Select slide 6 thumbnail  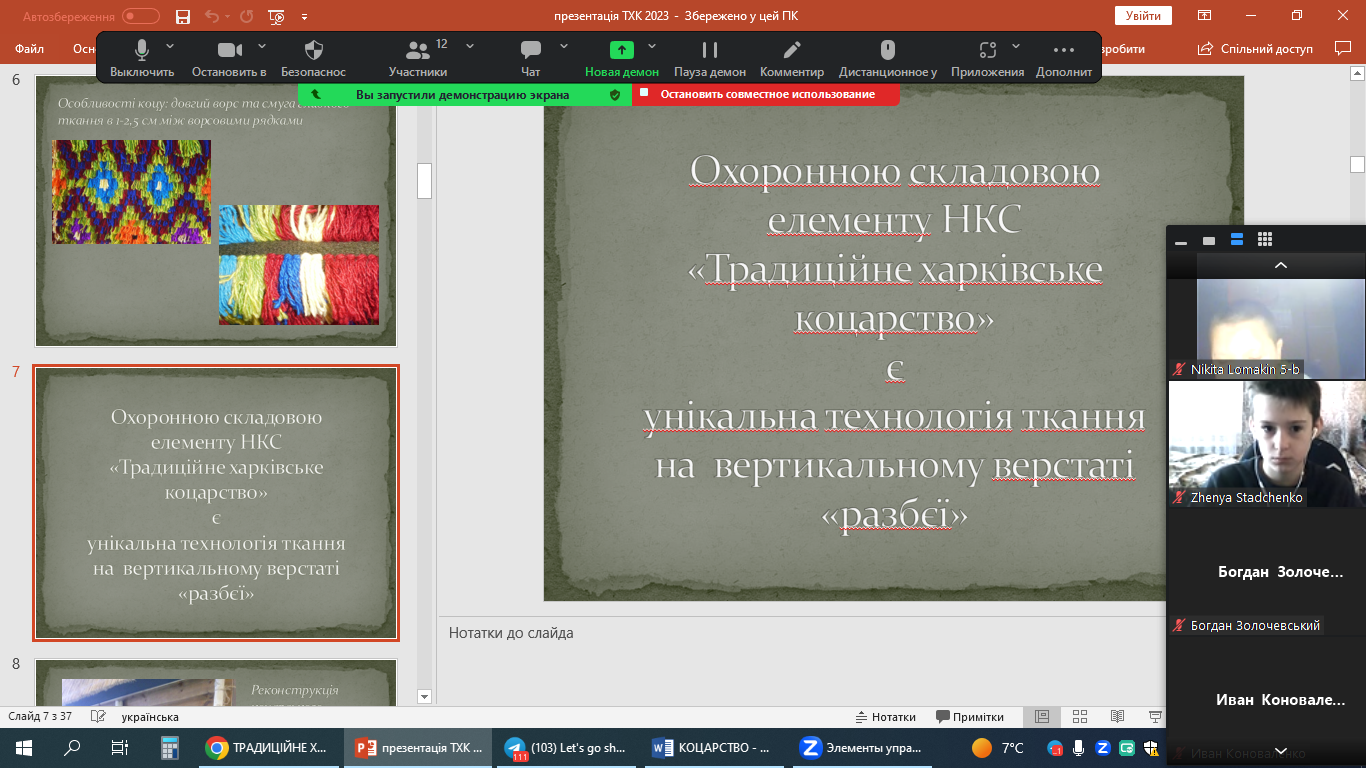coord(216,211)
